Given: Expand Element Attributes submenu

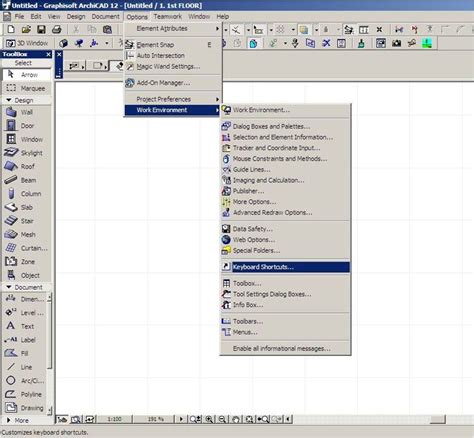Looking at the screenshot, I should [173, 29].
